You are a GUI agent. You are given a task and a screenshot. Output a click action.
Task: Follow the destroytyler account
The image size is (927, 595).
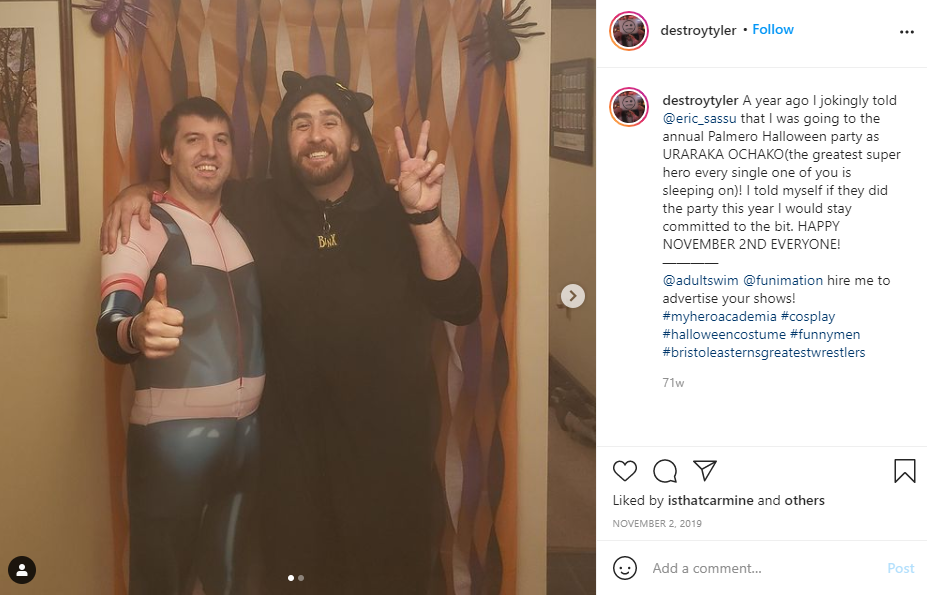pyautogui.click(x=773, y=30)
